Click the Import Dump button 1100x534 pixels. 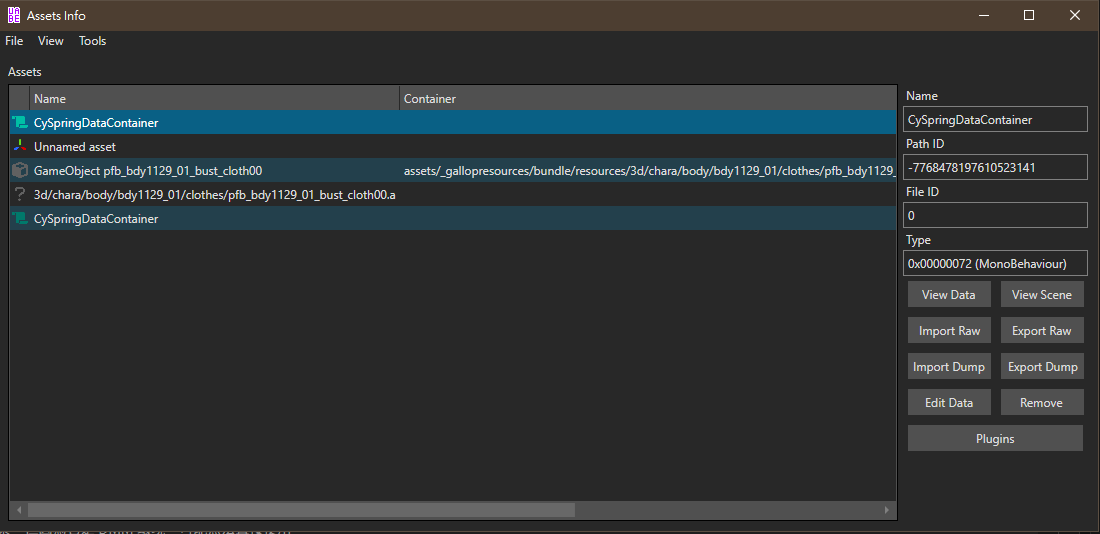(949, 367)
